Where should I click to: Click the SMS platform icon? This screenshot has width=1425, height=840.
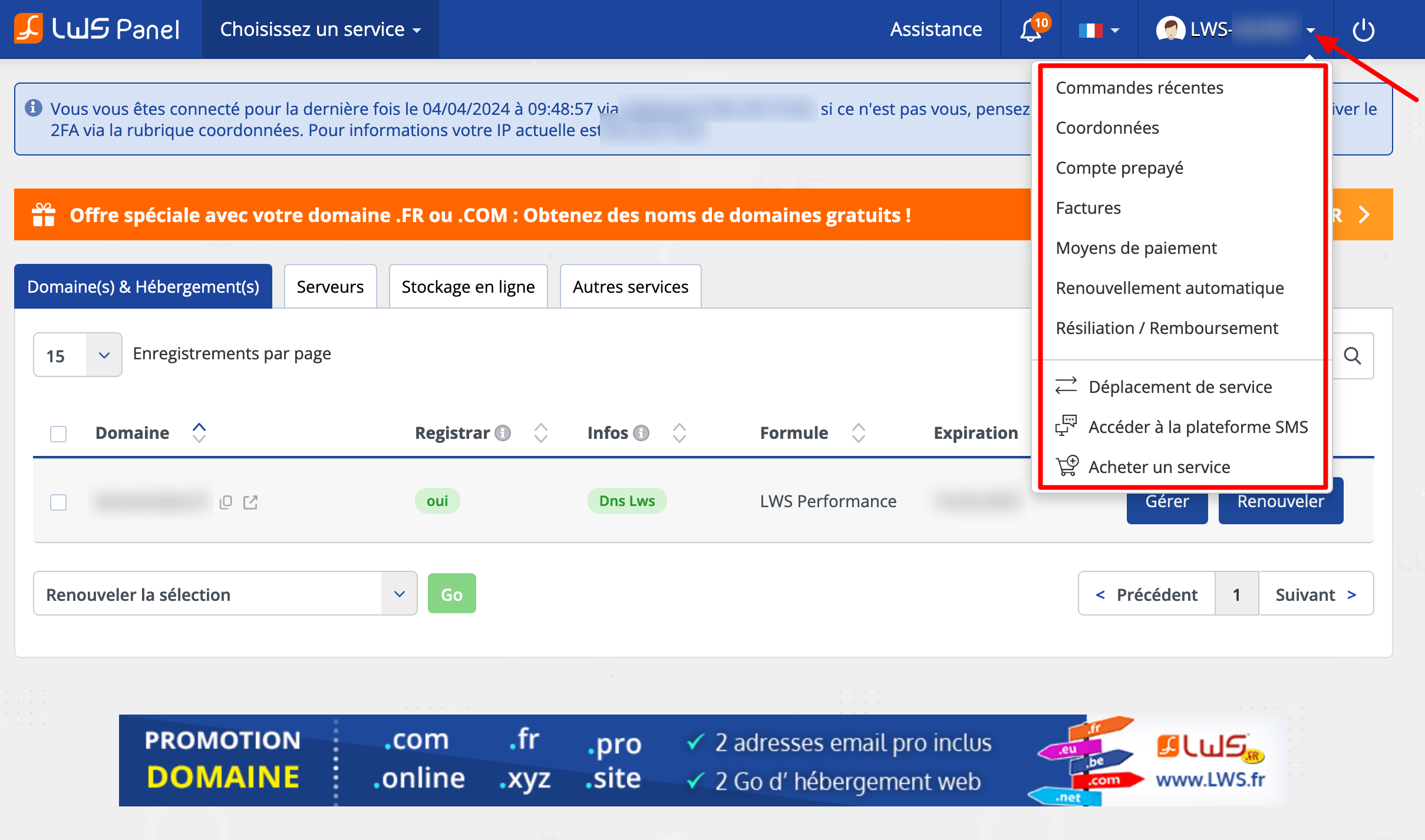(x=1066, y=425)
